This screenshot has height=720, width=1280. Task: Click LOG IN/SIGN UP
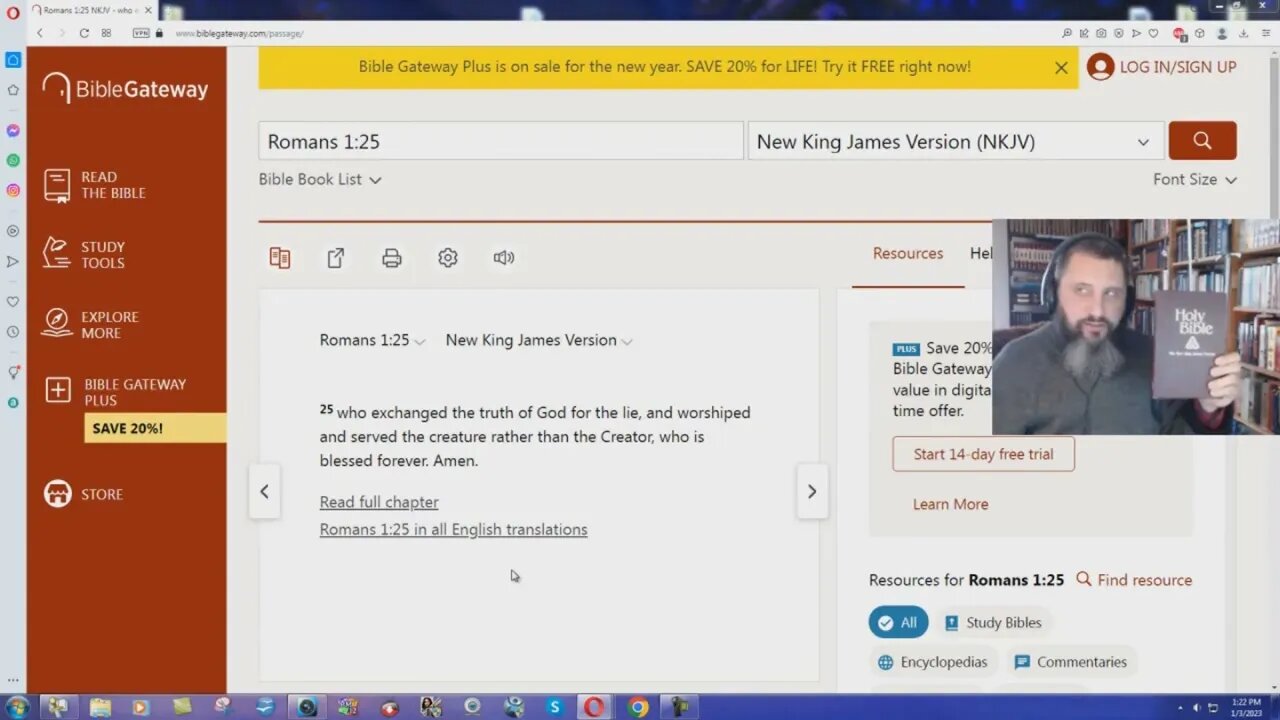click(x=1178, y=67)
